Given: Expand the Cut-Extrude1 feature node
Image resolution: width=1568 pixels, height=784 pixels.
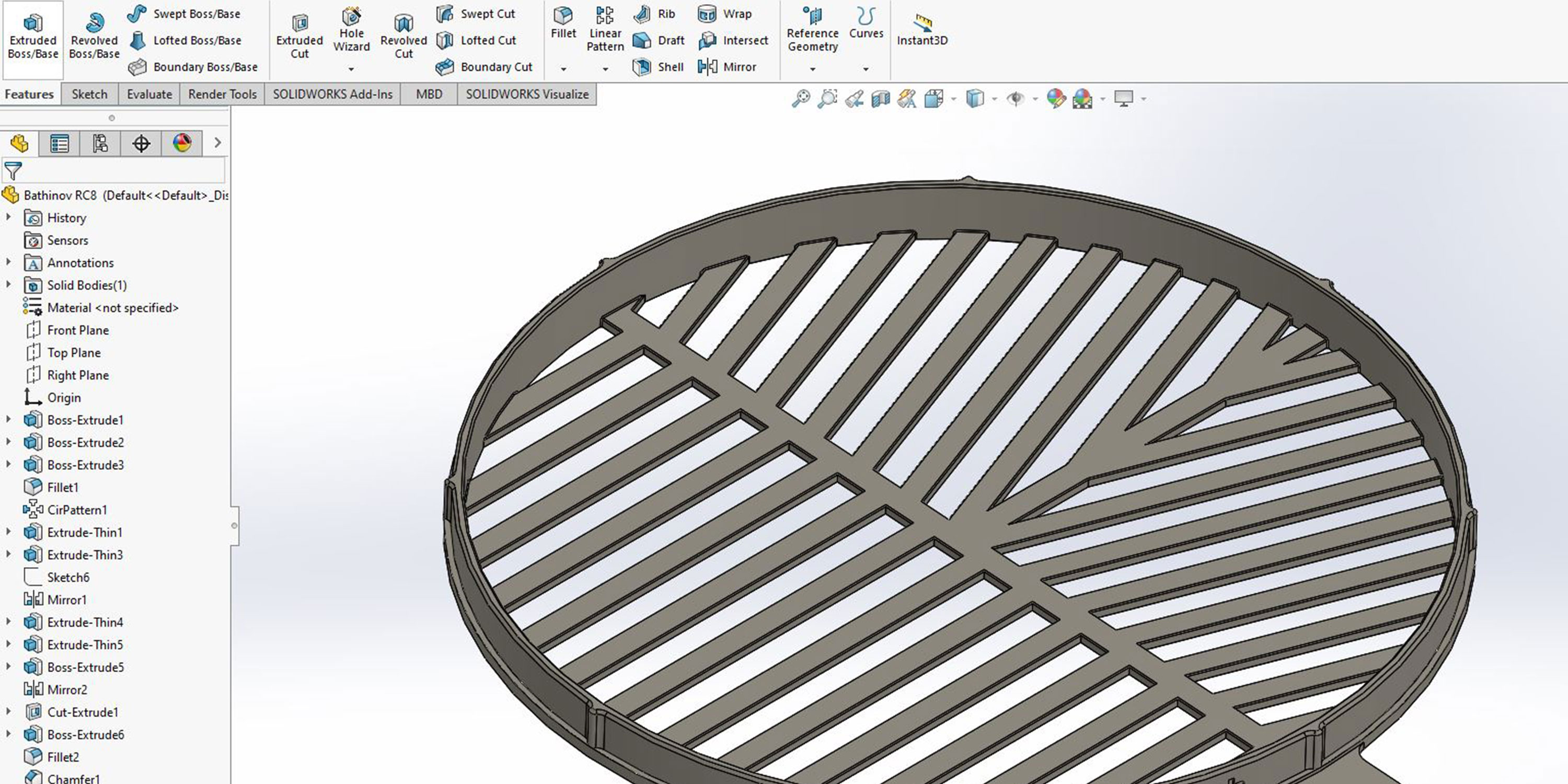Looking at the screenshot, I should pyautogui.click(x=8, y=711).
